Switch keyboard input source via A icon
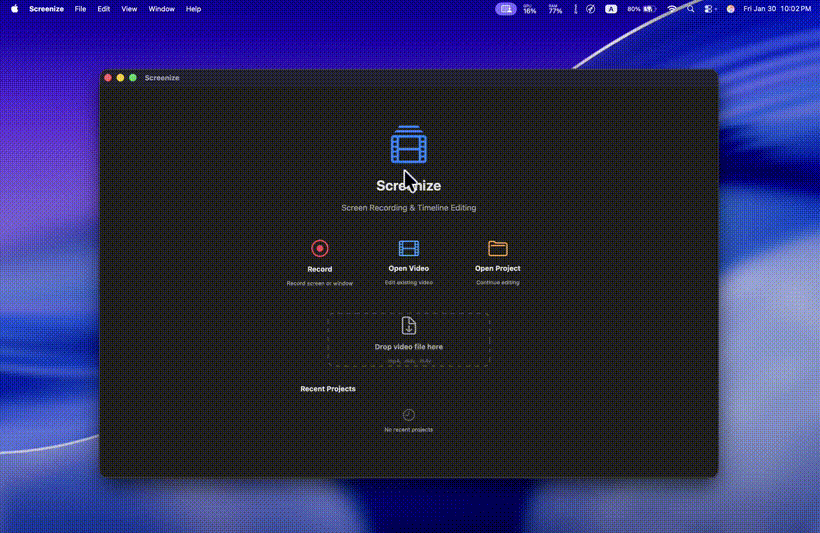Image resolution: width=820 pixels, height=533 pixels. click(x=611, y=9)
